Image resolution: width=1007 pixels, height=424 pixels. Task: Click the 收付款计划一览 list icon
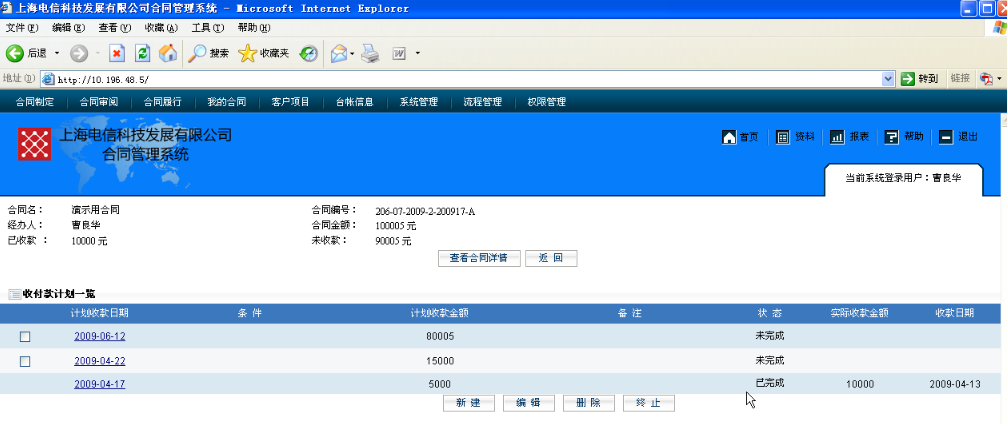(x=14, y=294)
